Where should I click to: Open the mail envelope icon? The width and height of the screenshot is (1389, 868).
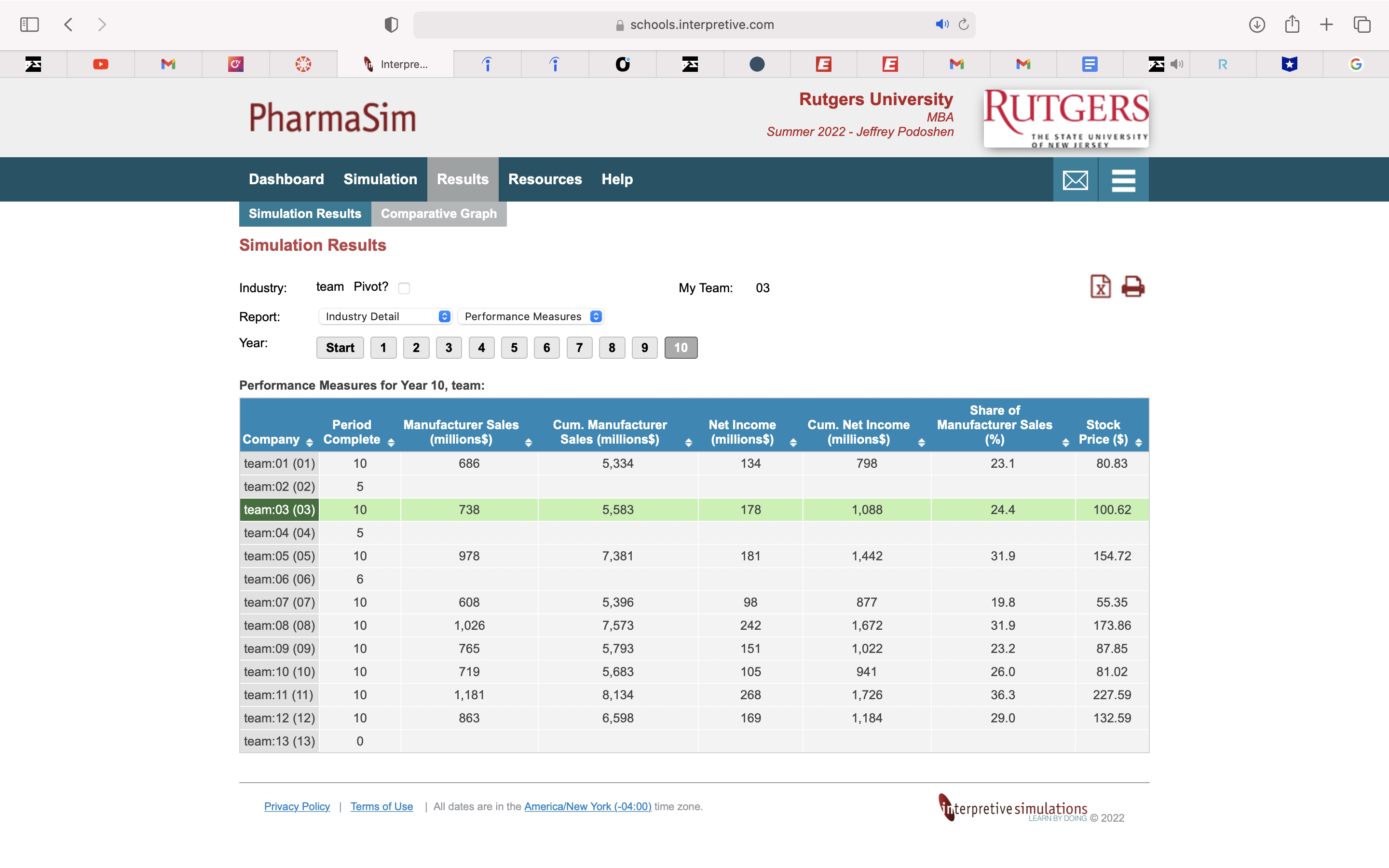(1075, 180)
